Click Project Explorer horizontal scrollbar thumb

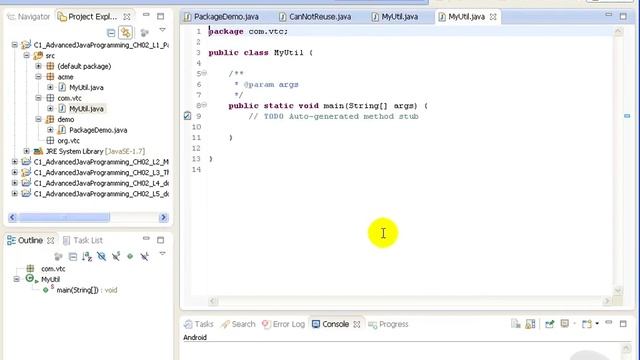tap(64, 217)
